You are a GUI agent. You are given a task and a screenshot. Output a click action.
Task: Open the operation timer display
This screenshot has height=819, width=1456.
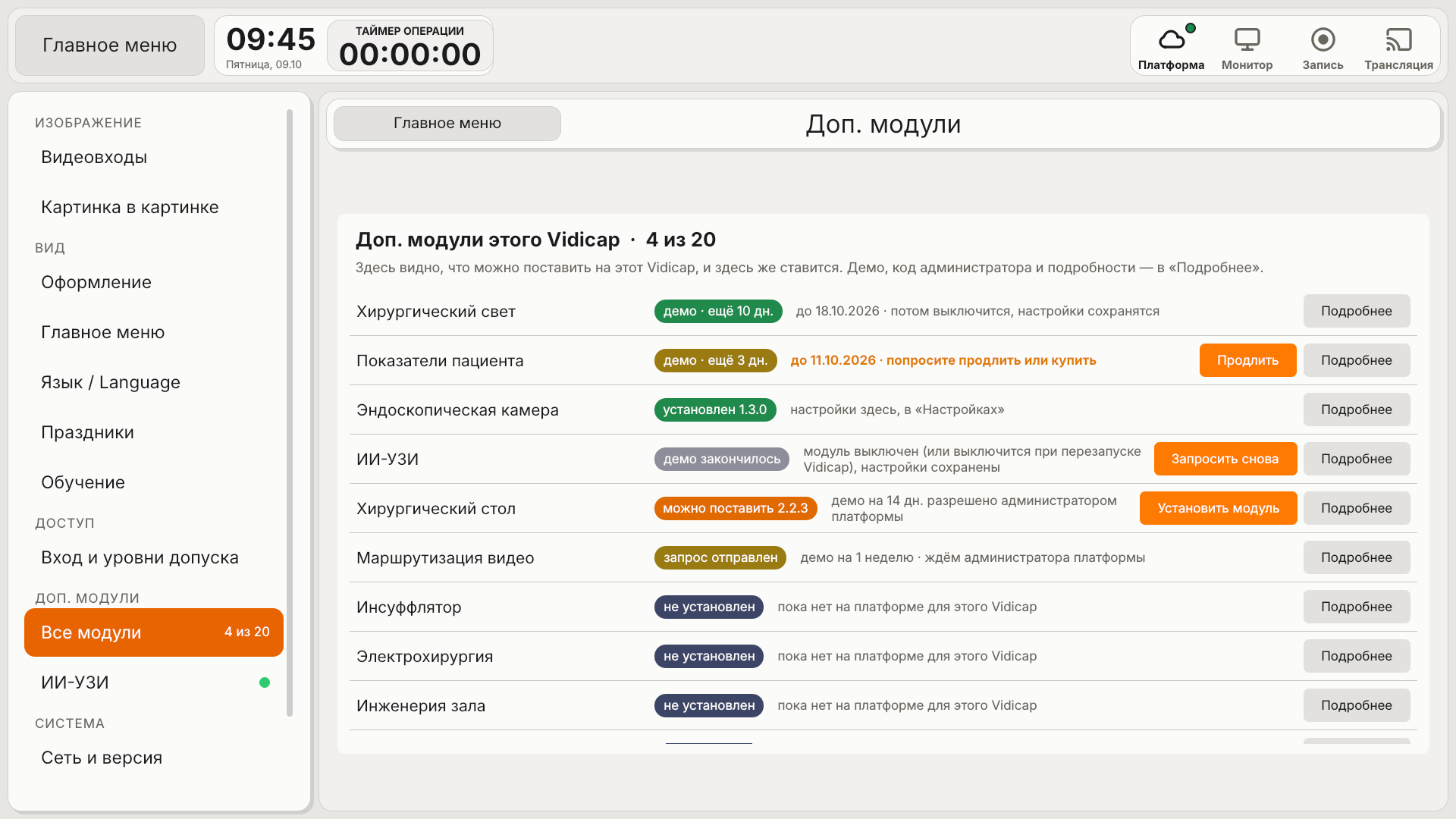tap(409, 46)
